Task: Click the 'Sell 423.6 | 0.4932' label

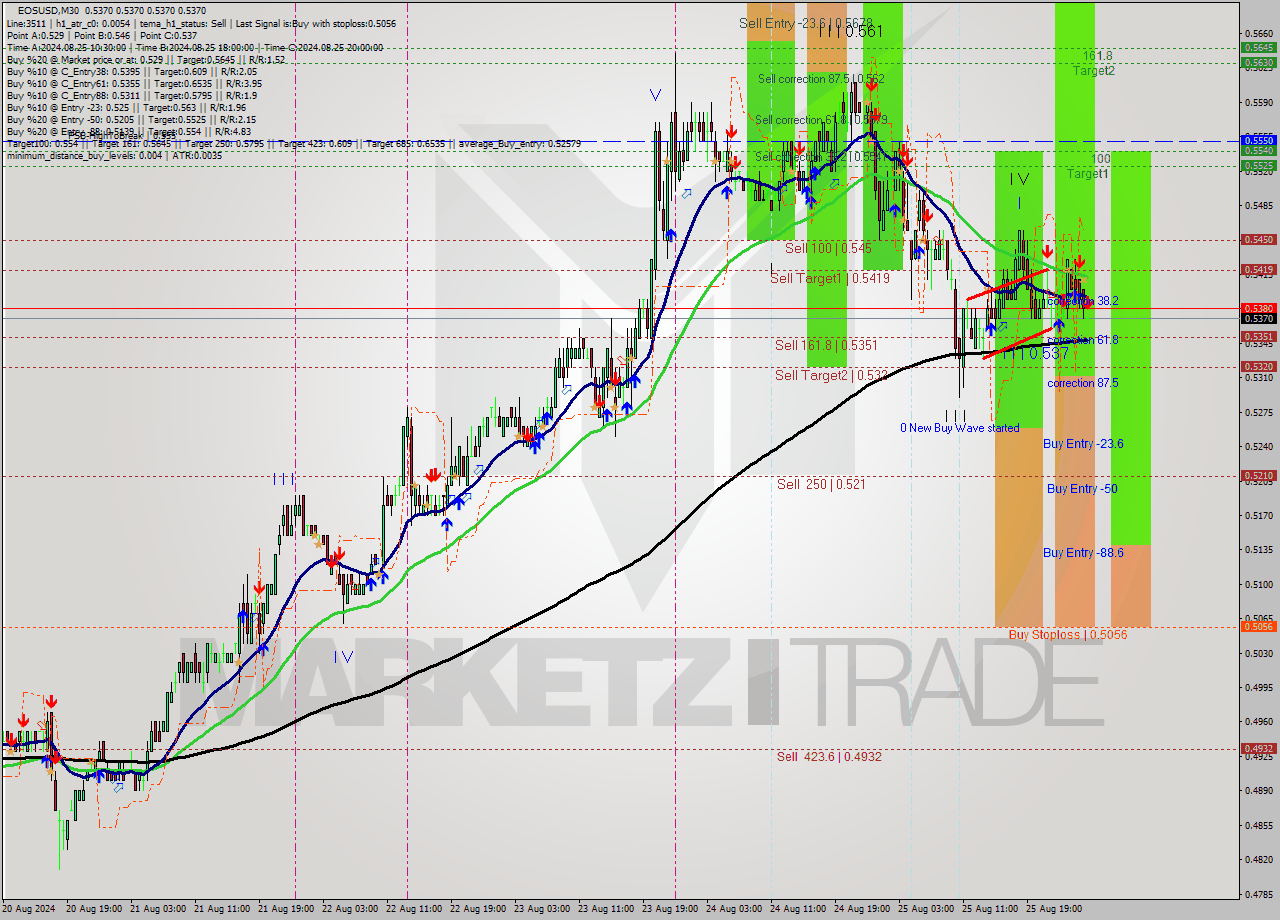Action: coord(829,757)
